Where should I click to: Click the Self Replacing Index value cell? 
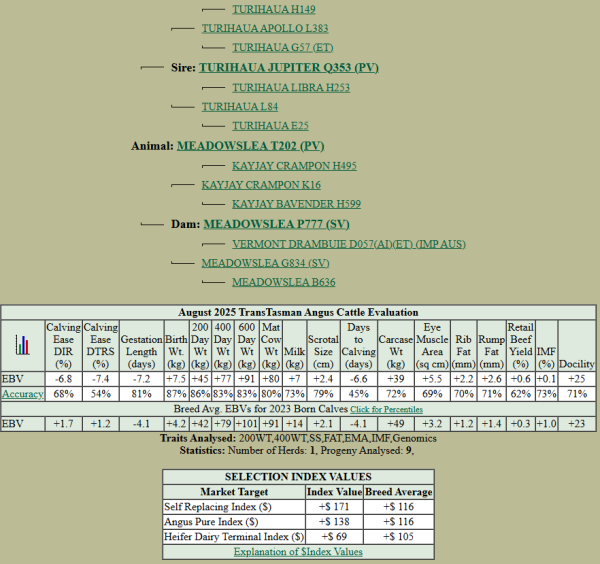pos(334,509)
